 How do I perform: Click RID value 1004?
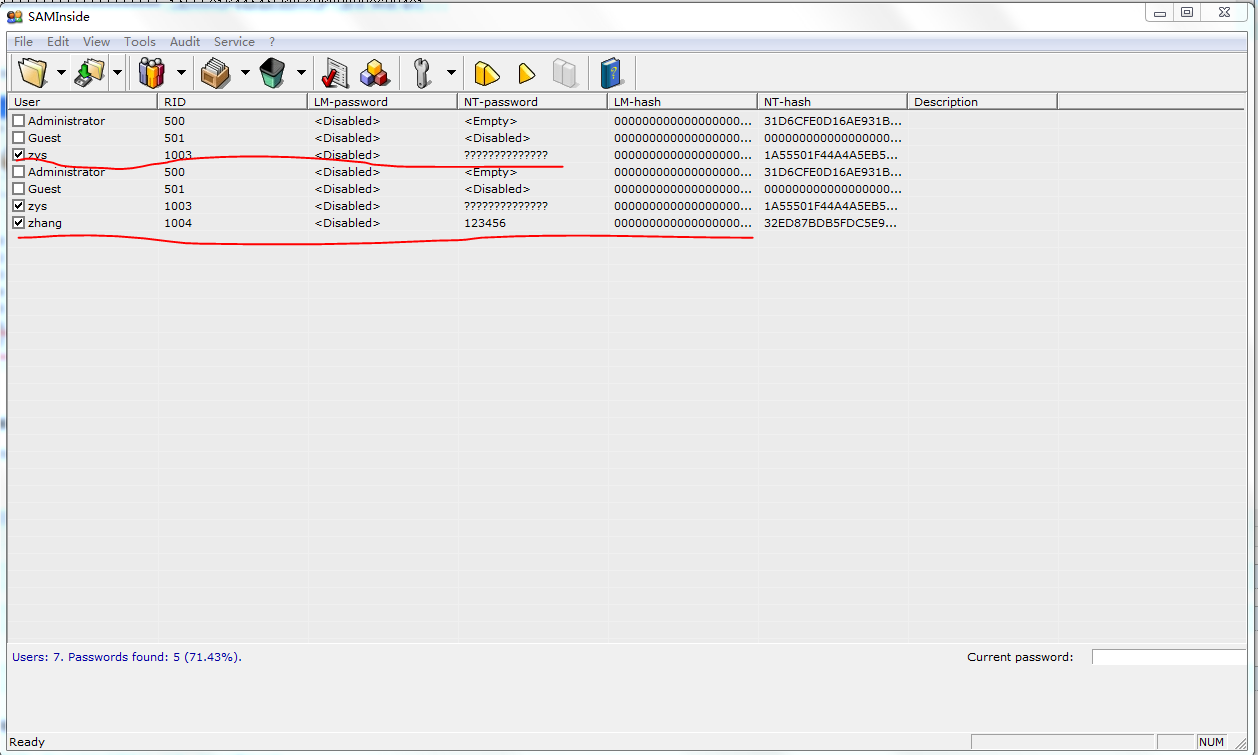tap(178, 223)
